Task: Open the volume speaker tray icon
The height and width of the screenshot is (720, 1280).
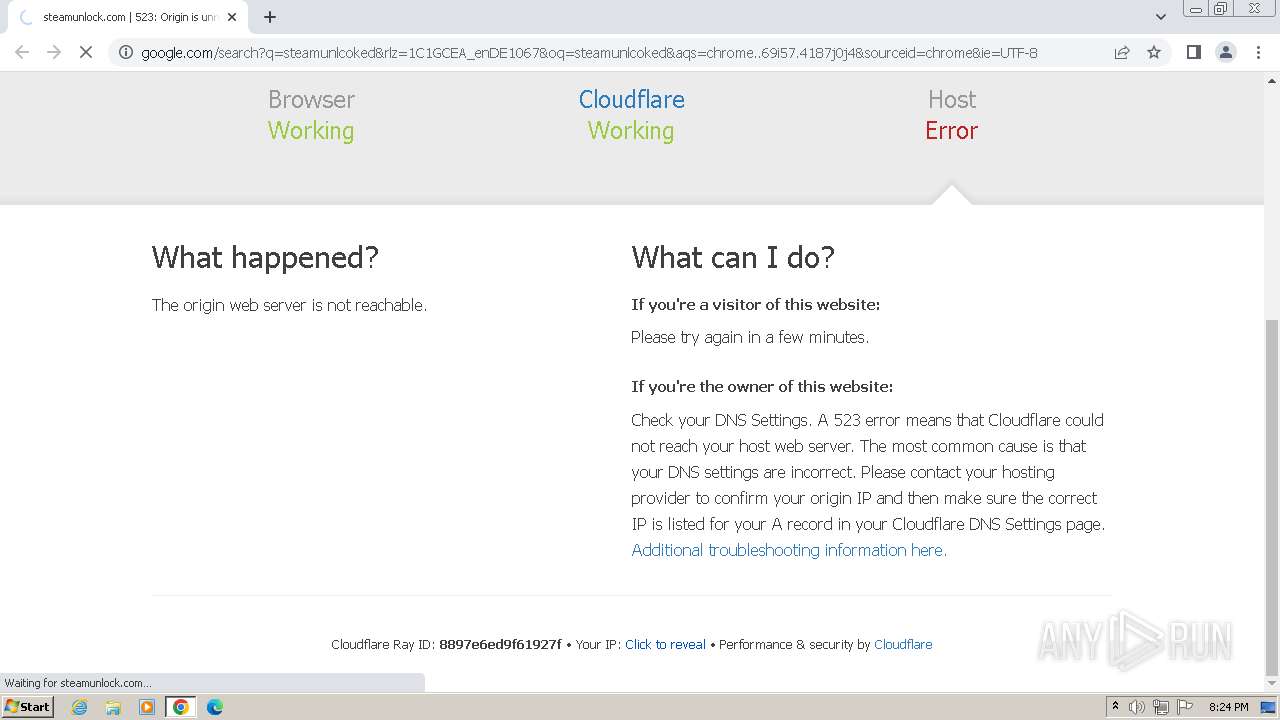Action: (1137, 707)
